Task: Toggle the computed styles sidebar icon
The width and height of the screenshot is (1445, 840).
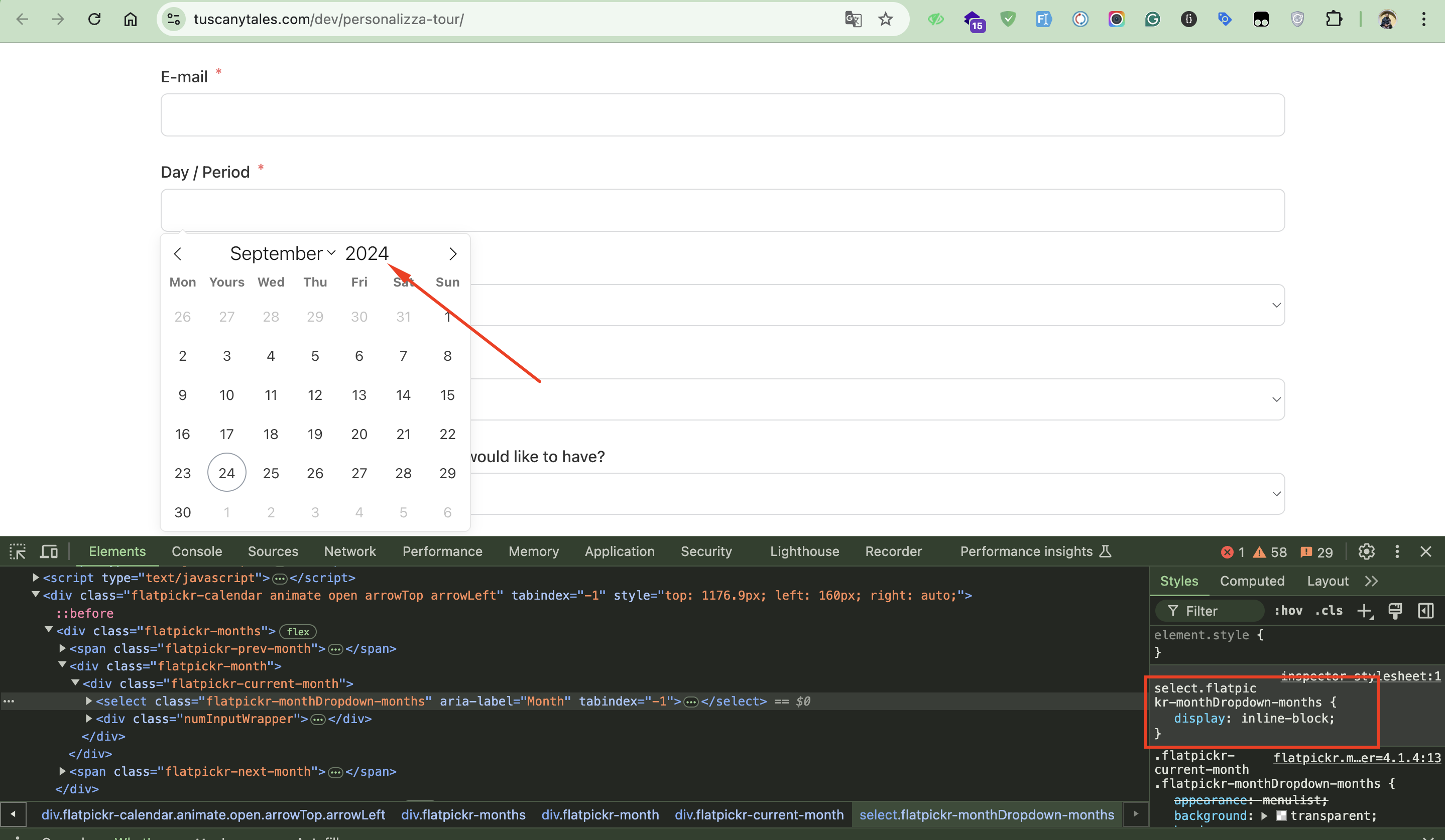Action: [x=1426, y=611]
